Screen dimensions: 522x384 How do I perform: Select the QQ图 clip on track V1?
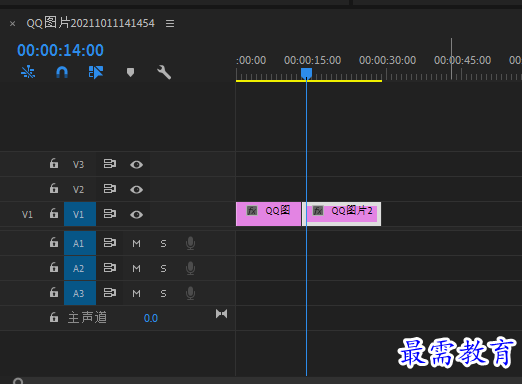[x=268, y=214]
